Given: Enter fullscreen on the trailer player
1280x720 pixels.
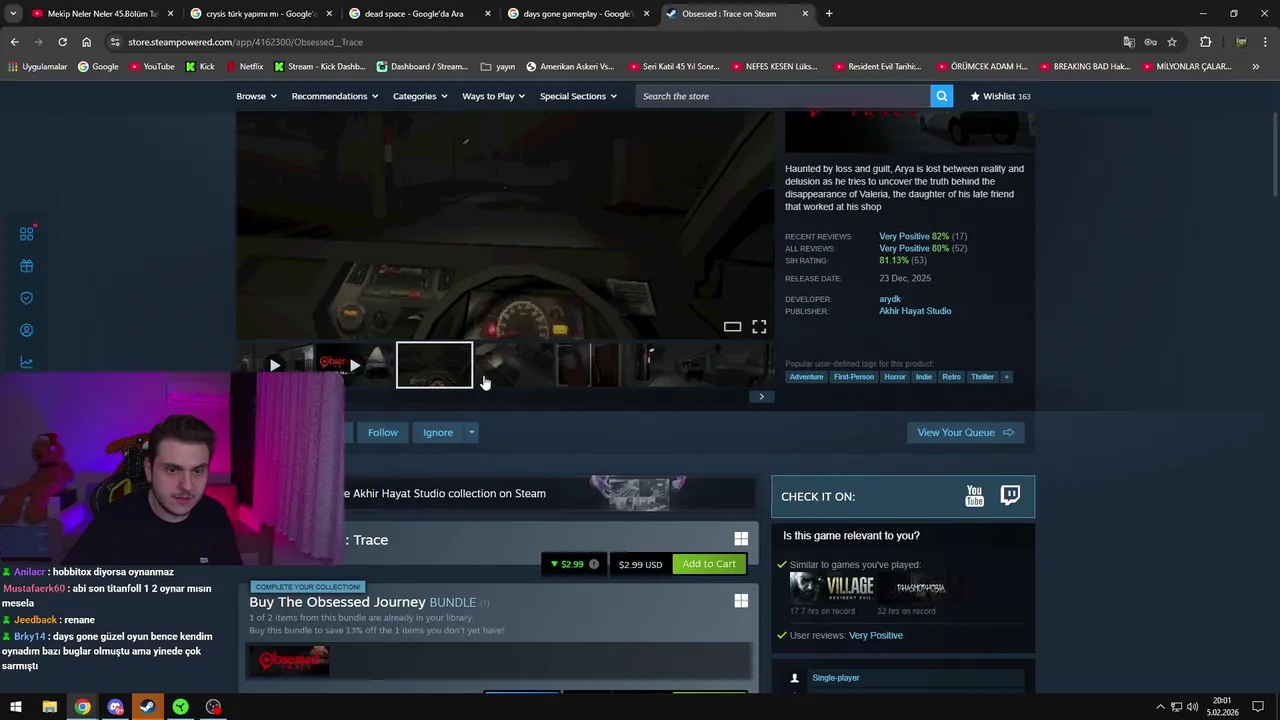Looking at the screenshot, I should tap(759, 327).
